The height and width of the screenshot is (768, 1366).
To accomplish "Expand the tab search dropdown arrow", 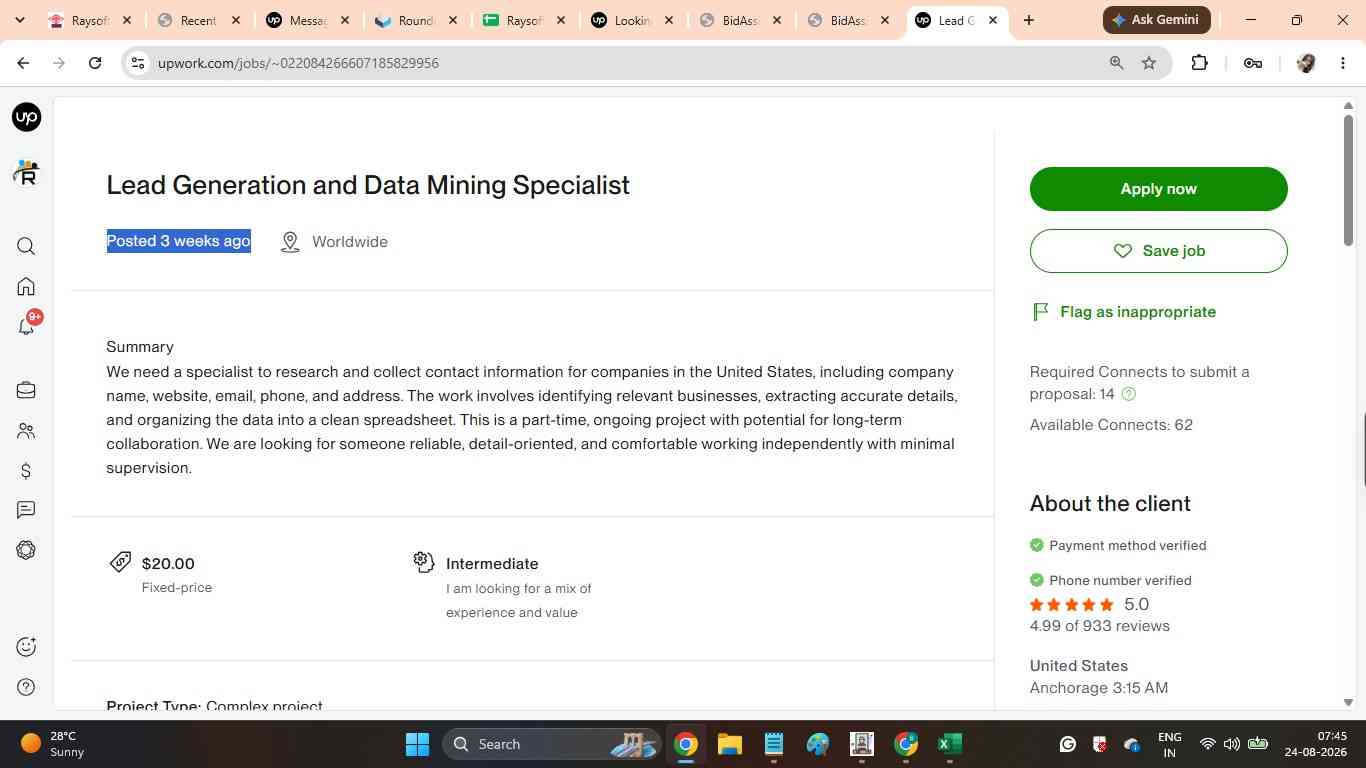I will [x=20, y=20].
